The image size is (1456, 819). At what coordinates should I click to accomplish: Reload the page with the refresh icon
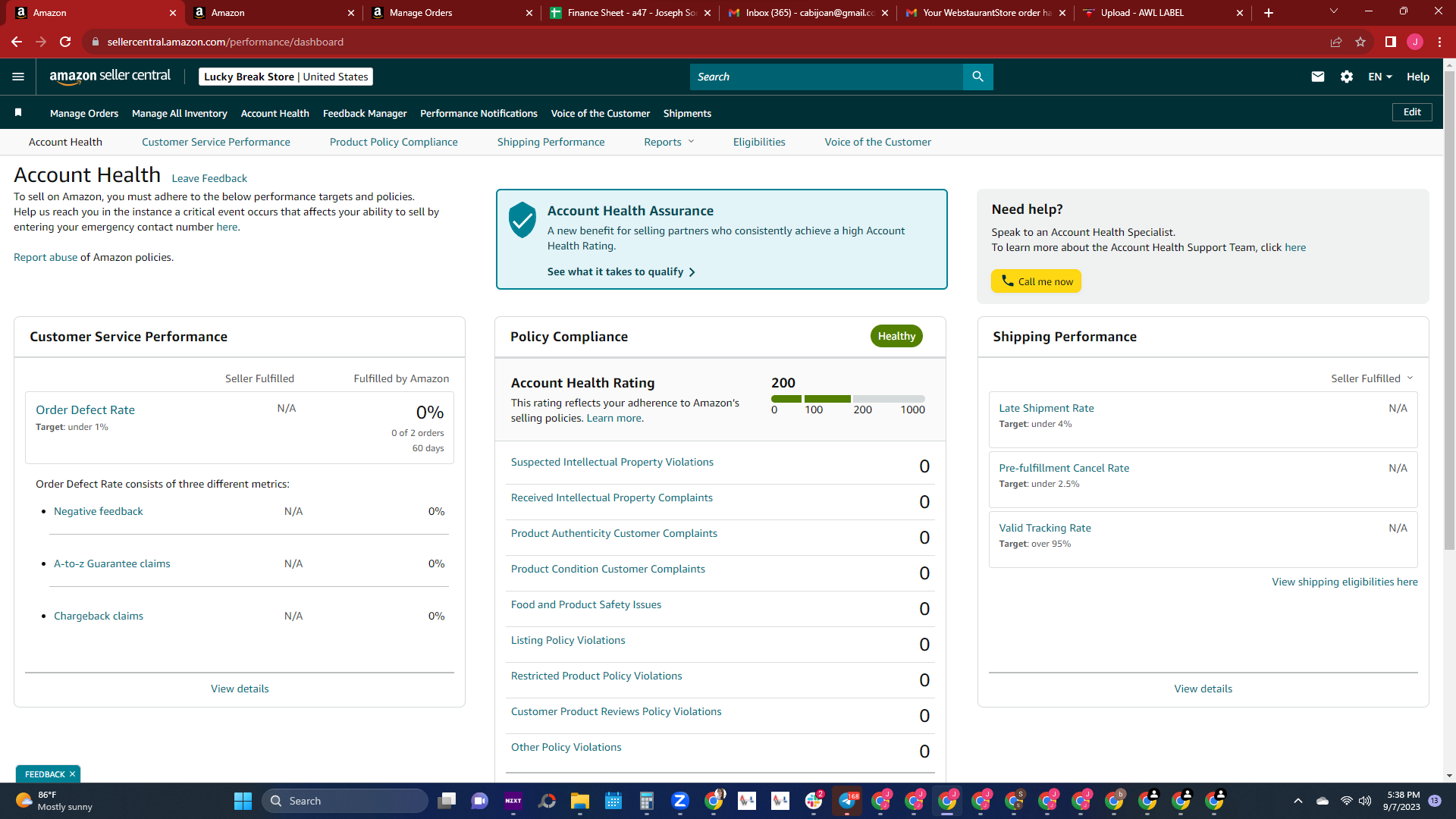[x=65, y=42]
